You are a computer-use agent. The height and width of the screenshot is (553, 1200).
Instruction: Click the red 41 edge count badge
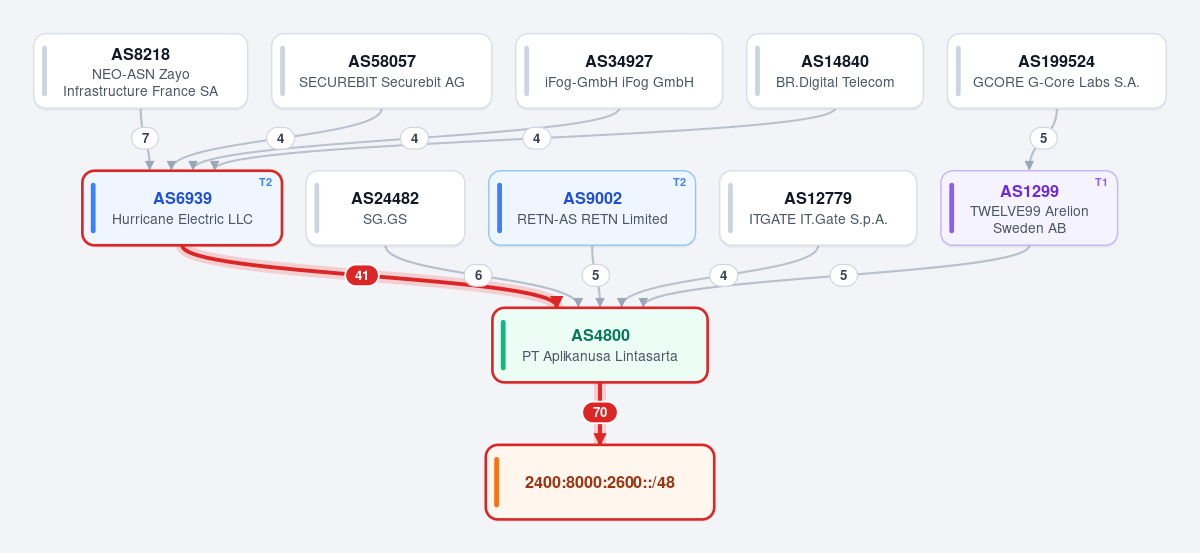[x=362, y=275]
